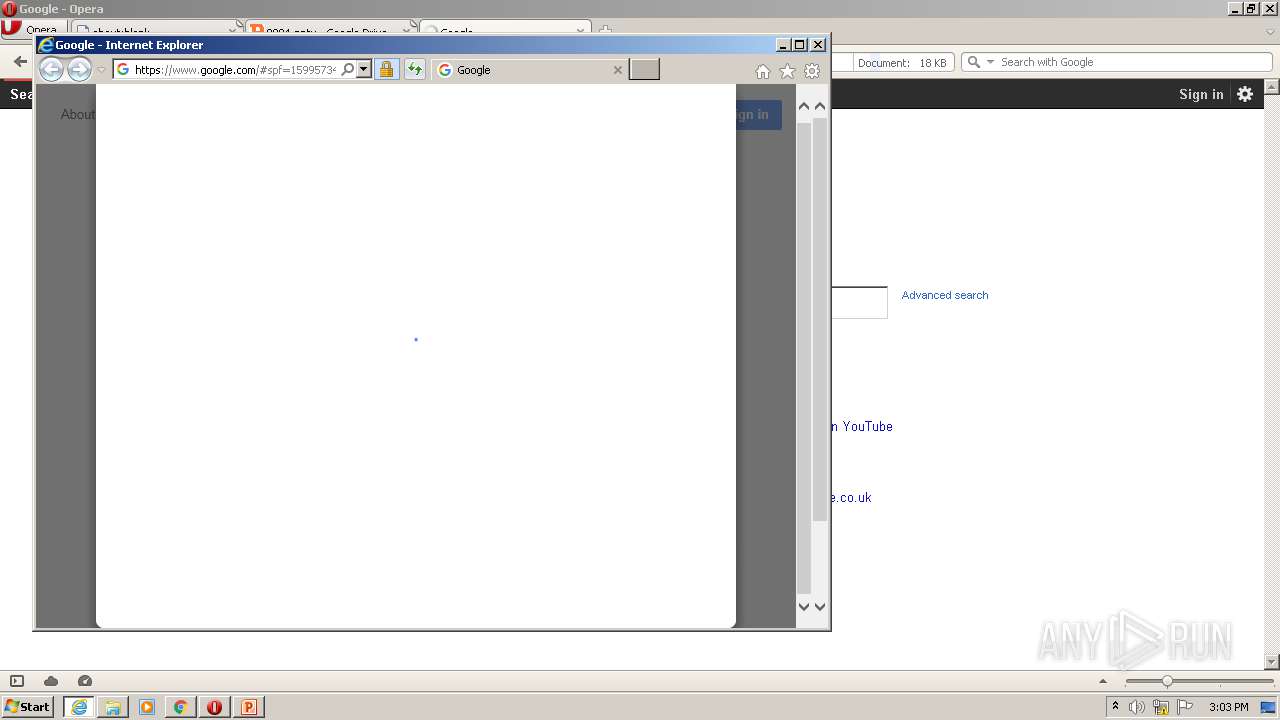This screenshot has height=720, width=1280.
Task: Click the Opera zoom slider handle
Action: pyautogui.click(x=1167, y=681)
